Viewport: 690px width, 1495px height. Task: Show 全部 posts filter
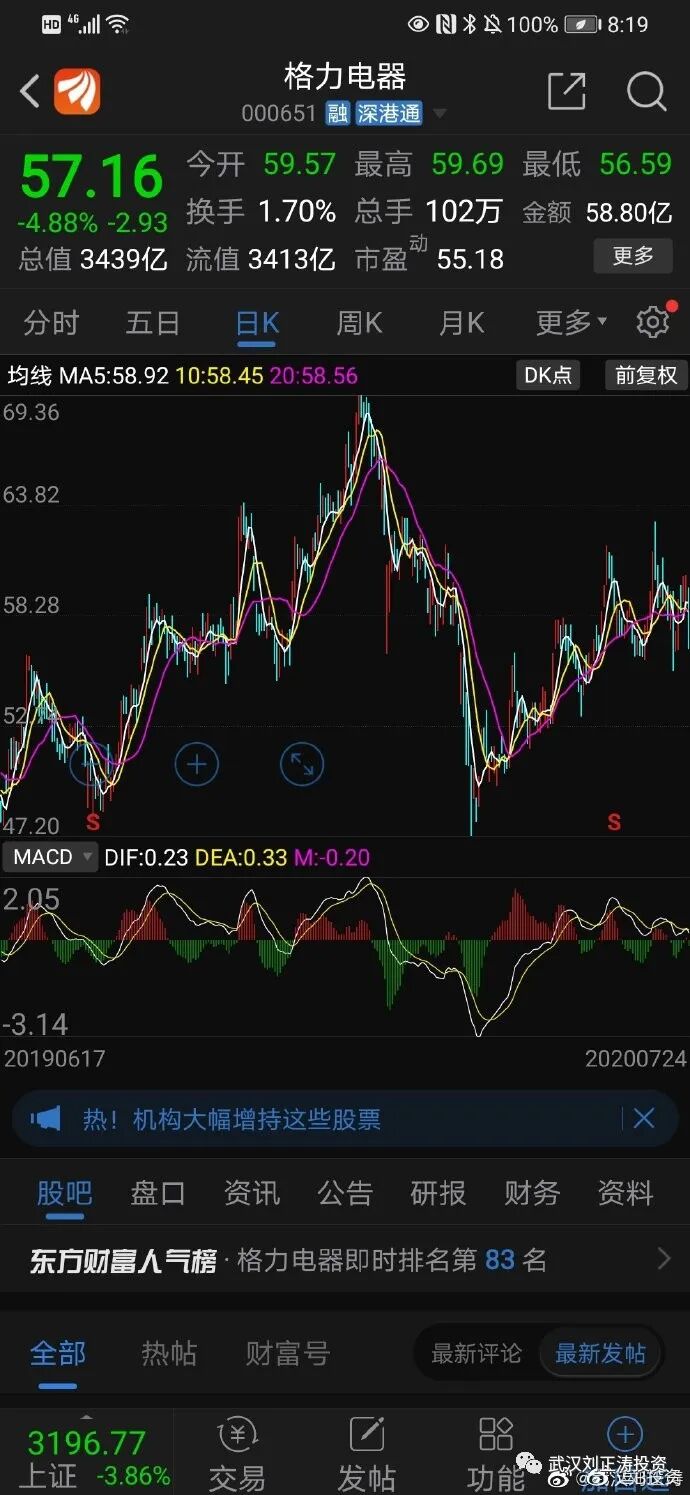(x=58, y=1354)
